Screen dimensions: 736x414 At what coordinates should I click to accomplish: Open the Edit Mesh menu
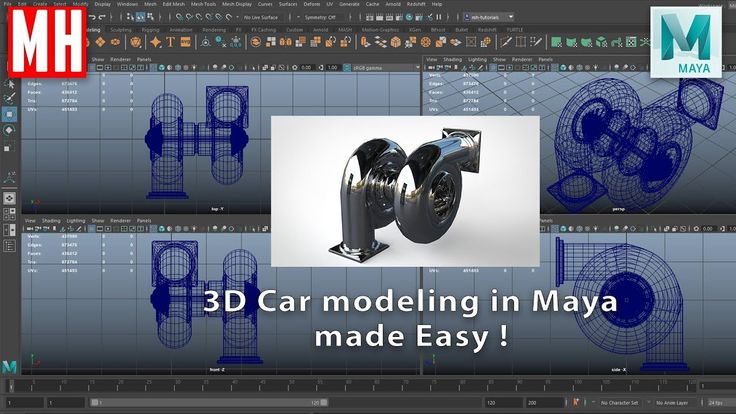(x=173, y=4)
